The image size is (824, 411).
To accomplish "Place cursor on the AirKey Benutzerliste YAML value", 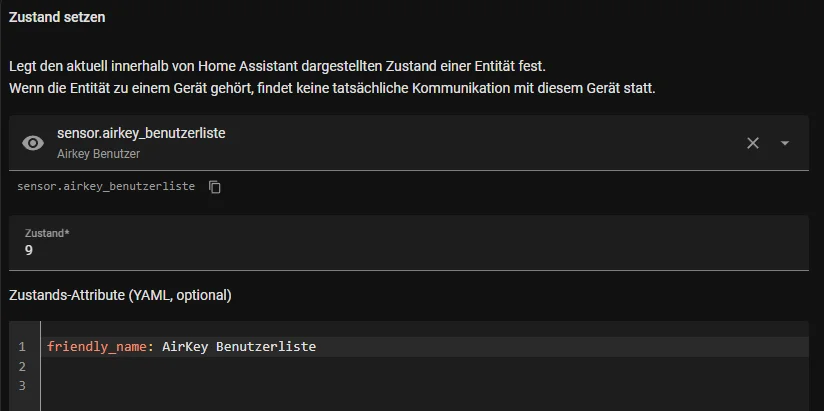I will [239, 347].
